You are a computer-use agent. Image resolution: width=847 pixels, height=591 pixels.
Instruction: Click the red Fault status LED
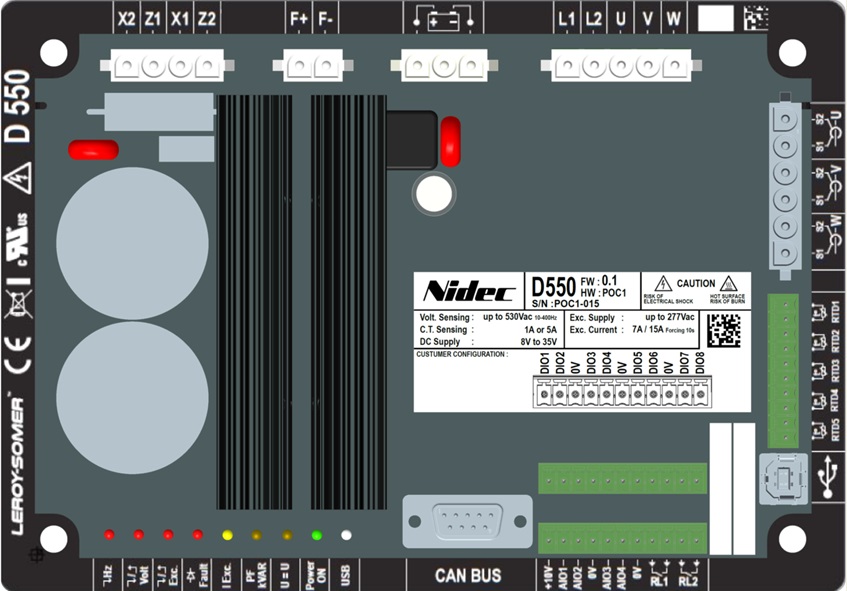pos(198,535)
